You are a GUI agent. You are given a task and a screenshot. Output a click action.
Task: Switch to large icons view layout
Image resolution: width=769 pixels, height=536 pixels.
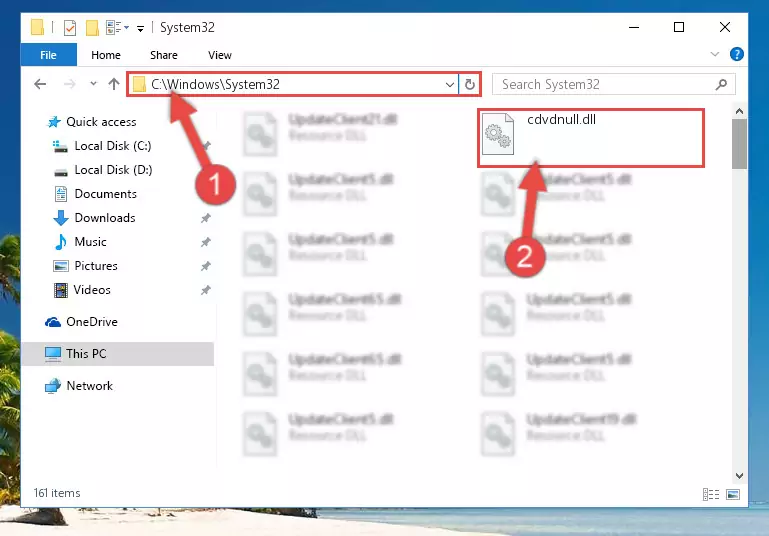point(733,494)
